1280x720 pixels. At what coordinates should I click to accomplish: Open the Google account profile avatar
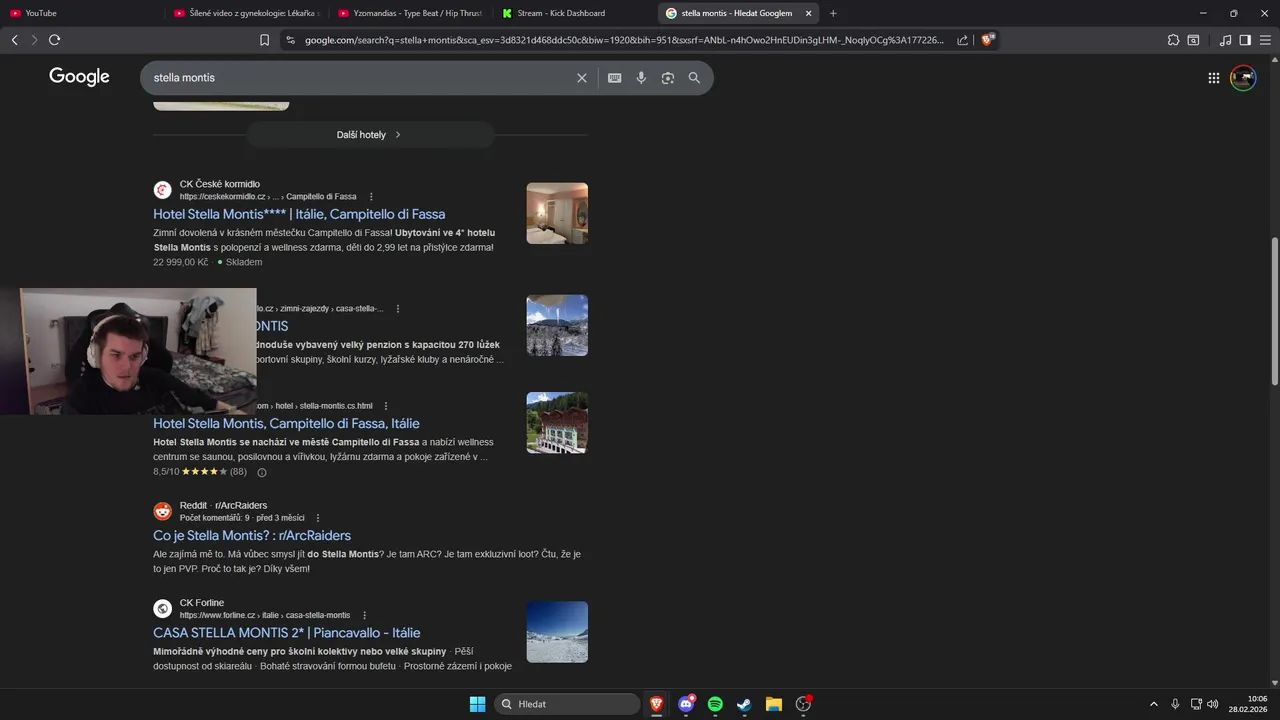[x=1243, y=78]
